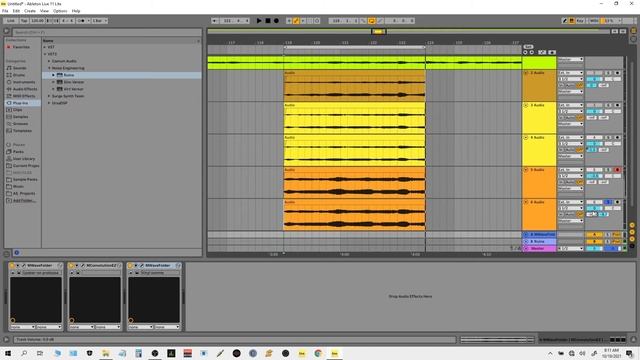640x360 pixels.
Task: Open User Library under Places
Action: (24, 159)
